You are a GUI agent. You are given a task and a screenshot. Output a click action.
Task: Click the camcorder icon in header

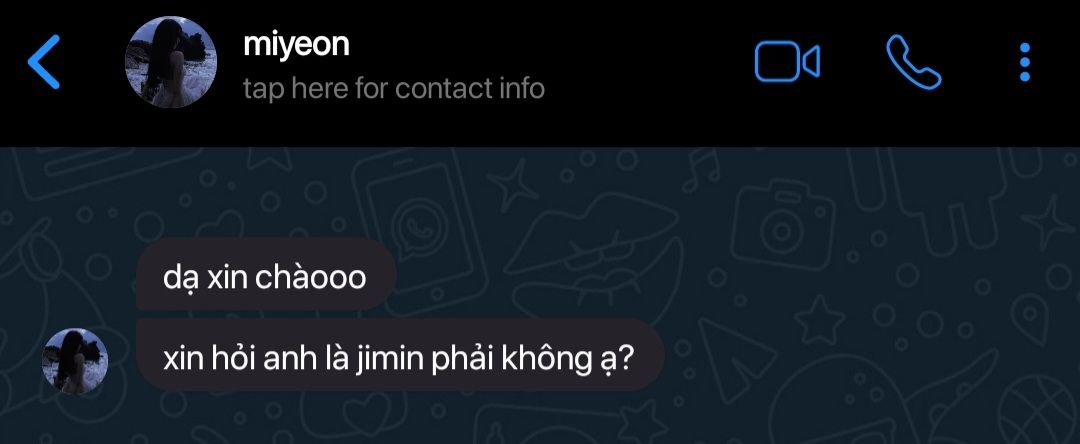[787, 62]
